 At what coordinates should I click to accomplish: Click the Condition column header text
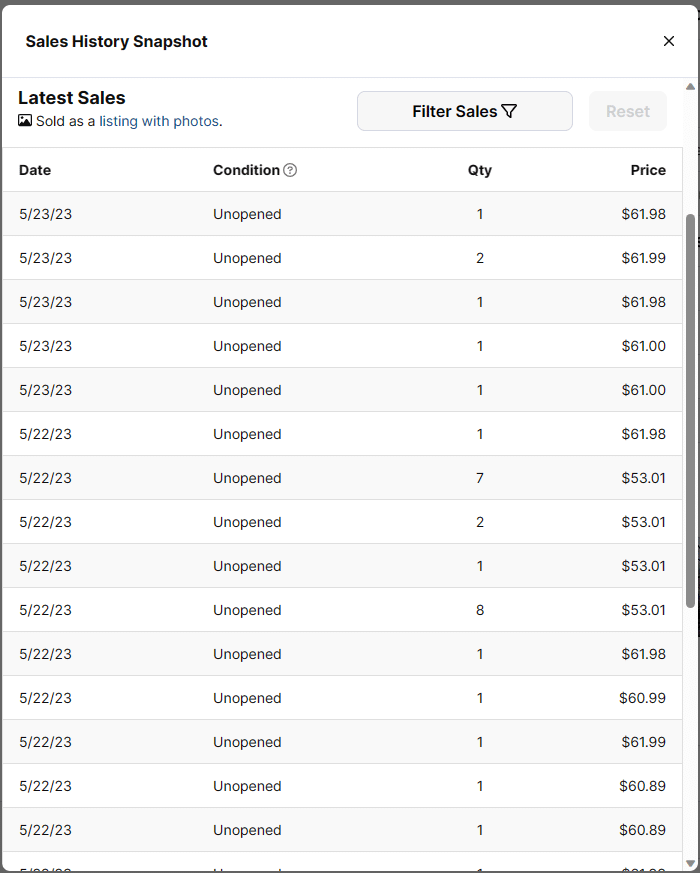[246, 170]
